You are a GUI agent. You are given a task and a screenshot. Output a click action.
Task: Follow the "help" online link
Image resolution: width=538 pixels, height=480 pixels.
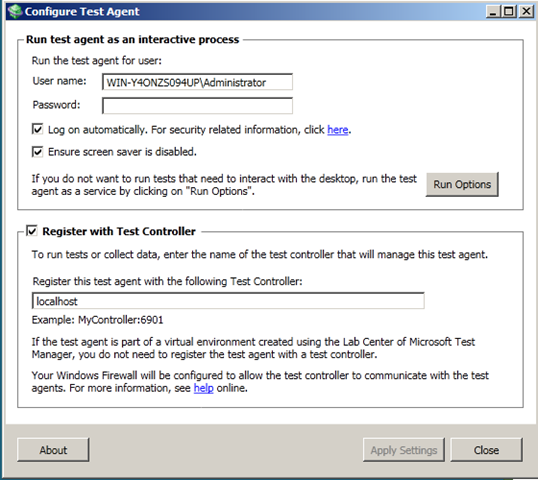tap(203, 388)
